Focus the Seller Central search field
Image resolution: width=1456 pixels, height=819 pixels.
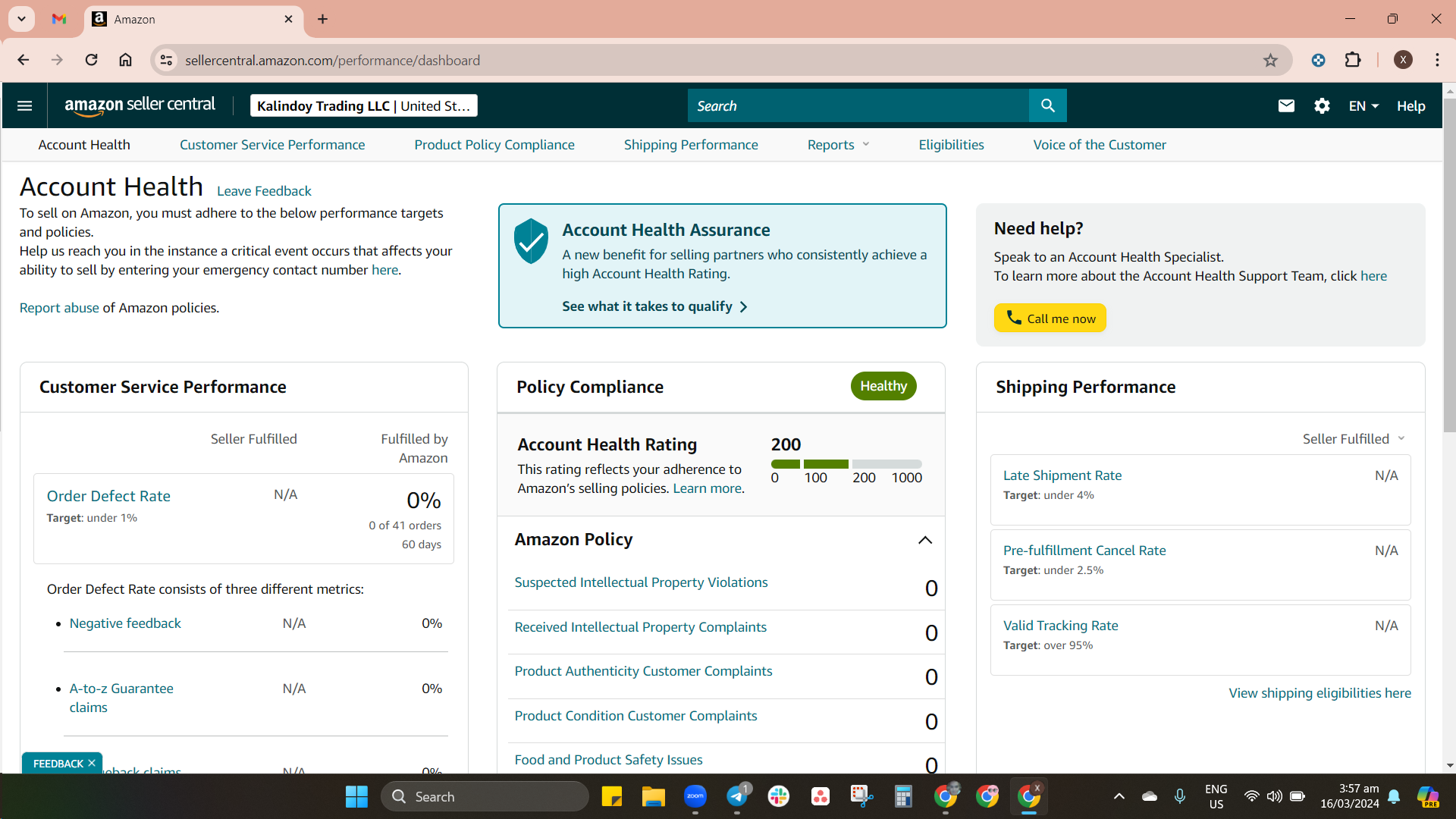(x=858, y=105)
